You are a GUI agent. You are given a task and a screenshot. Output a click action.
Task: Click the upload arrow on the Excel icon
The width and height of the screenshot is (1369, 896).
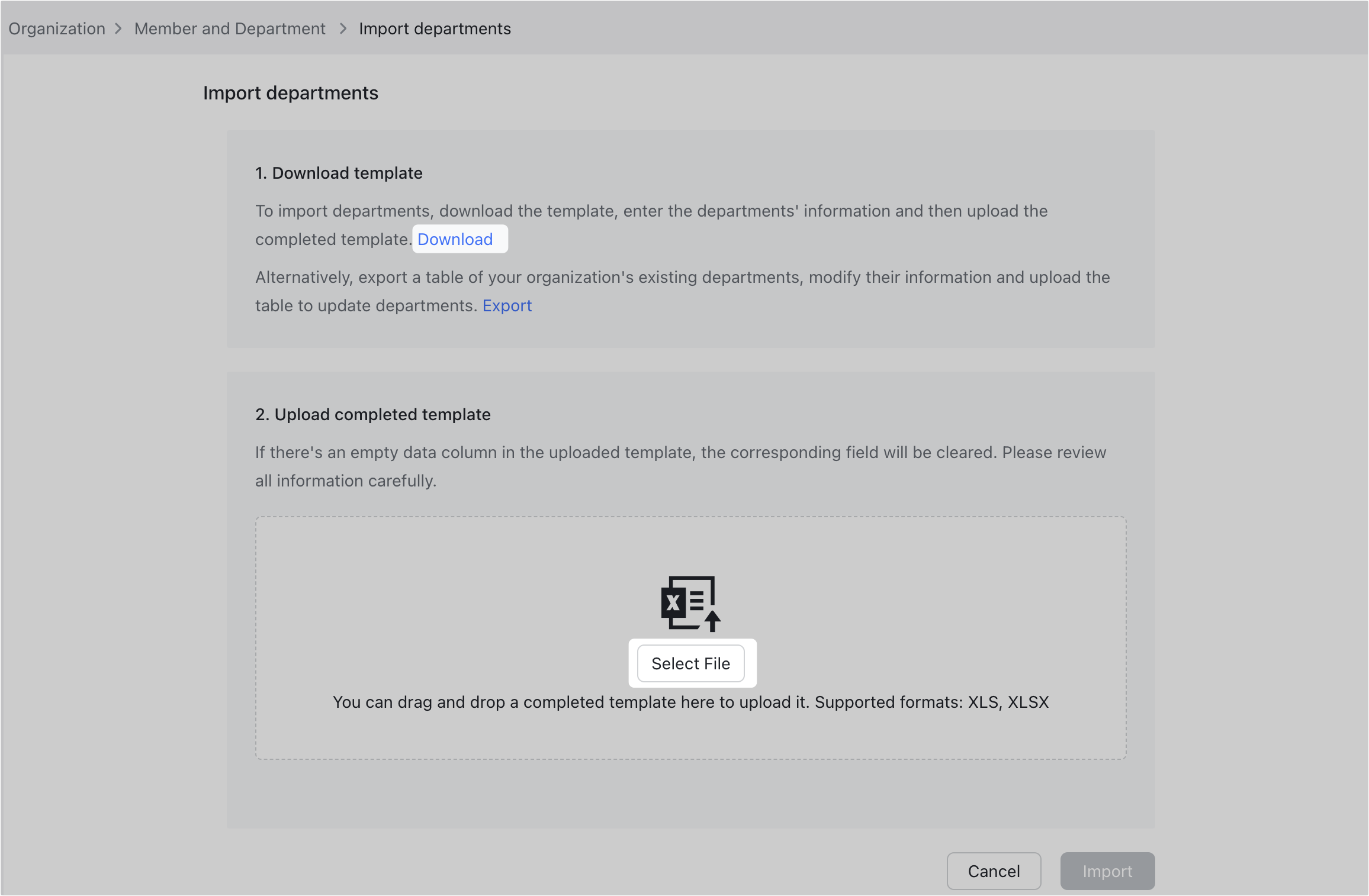pos(712,620)
